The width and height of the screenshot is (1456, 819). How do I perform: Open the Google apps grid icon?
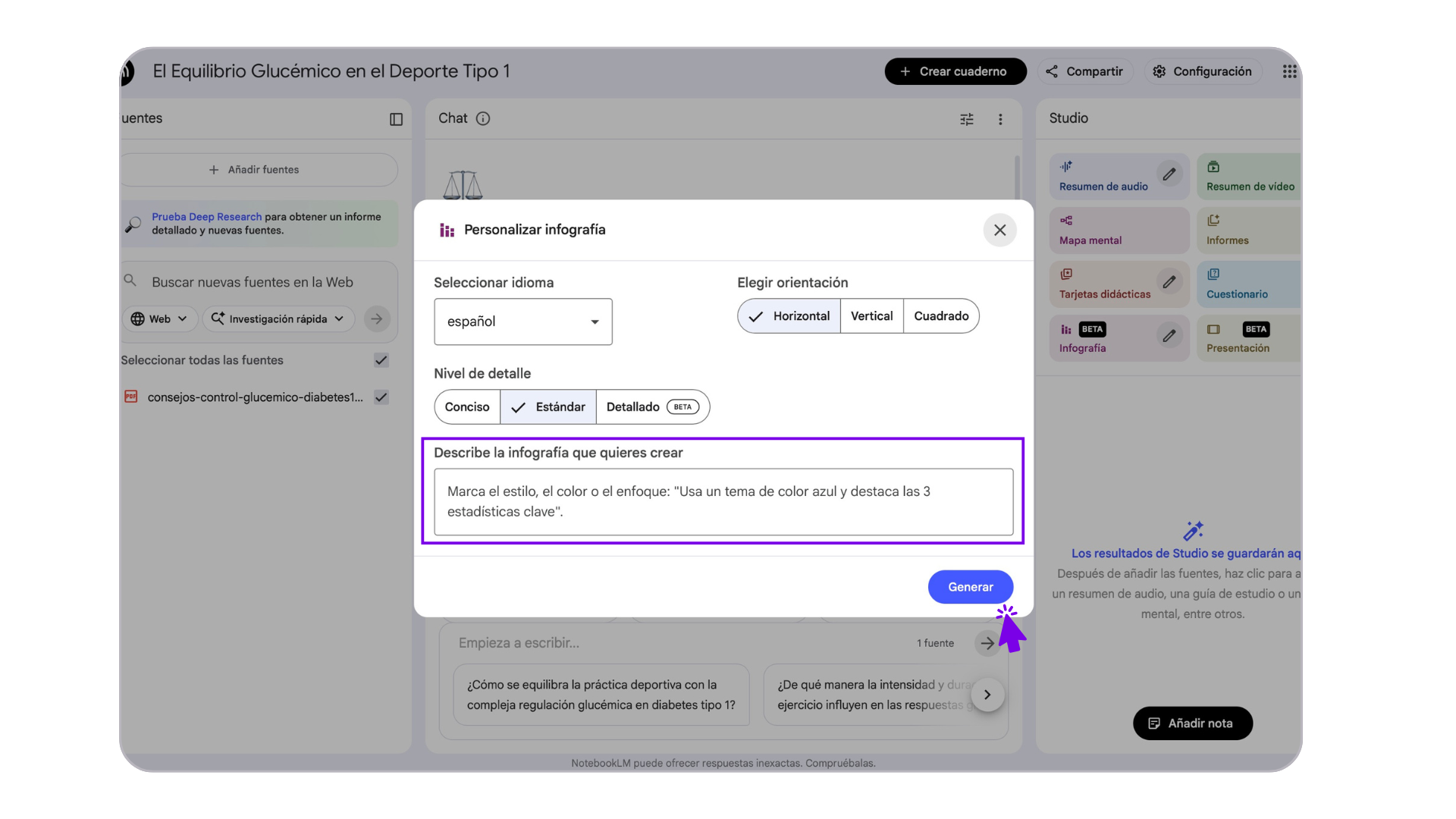point(1289,71)
